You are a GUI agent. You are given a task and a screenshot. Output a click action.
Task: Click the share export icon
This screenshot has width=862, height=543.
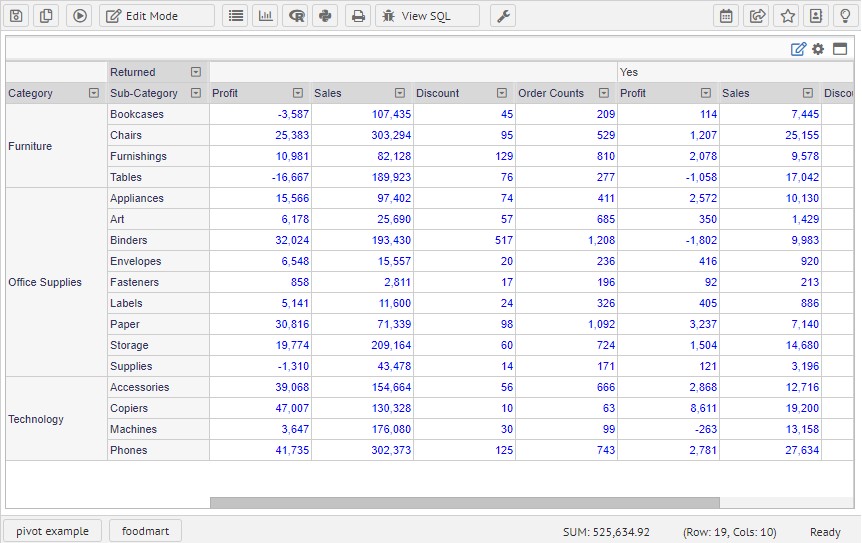click(757, 16)
